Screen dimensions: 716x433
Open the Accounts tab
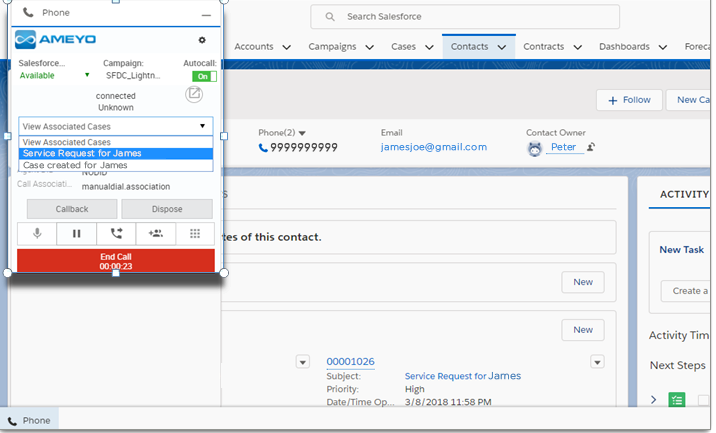click(x=254, y=47)
